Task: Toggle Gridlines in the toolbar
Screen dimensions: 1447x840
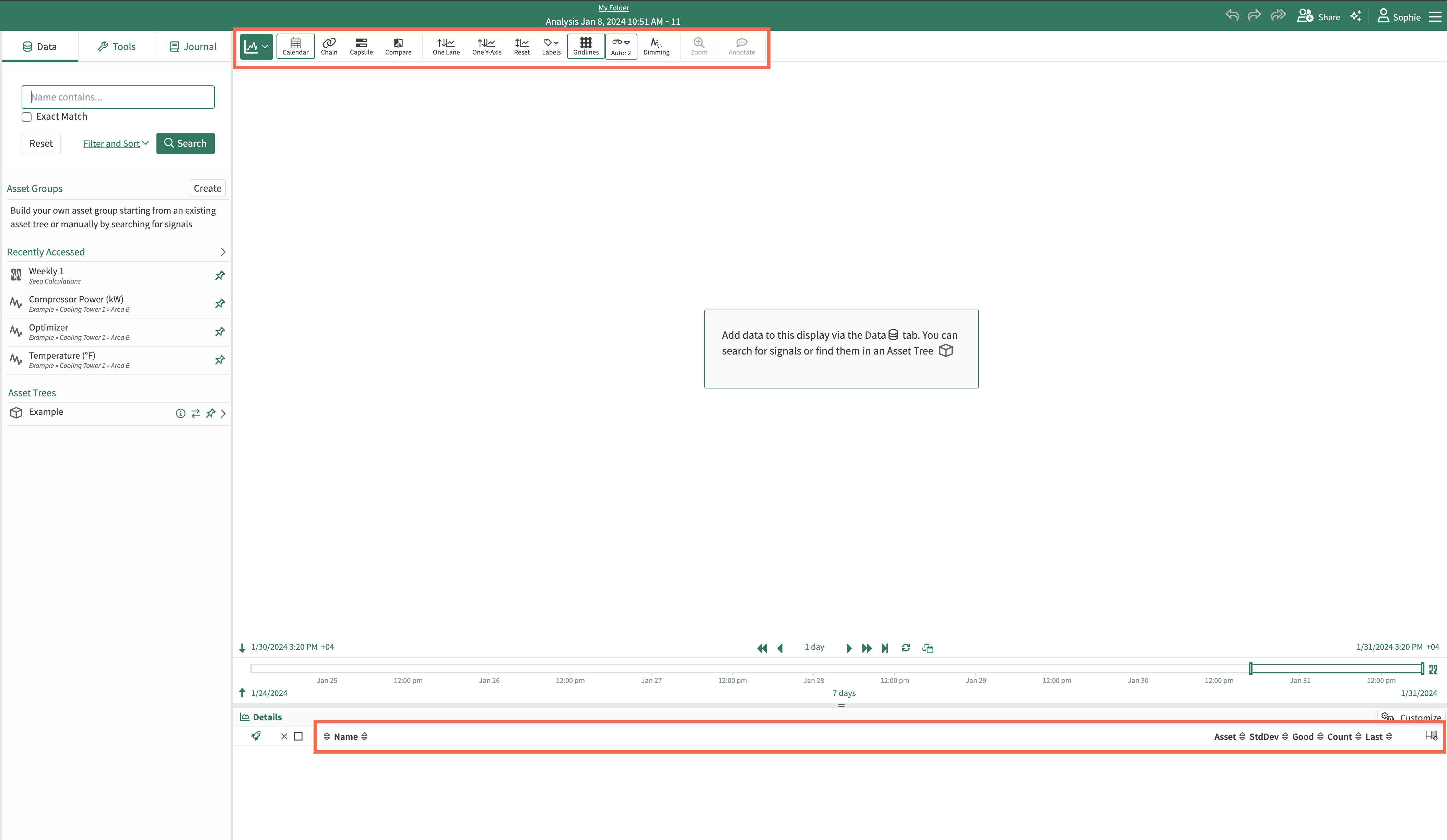Action: coord(586,46)
